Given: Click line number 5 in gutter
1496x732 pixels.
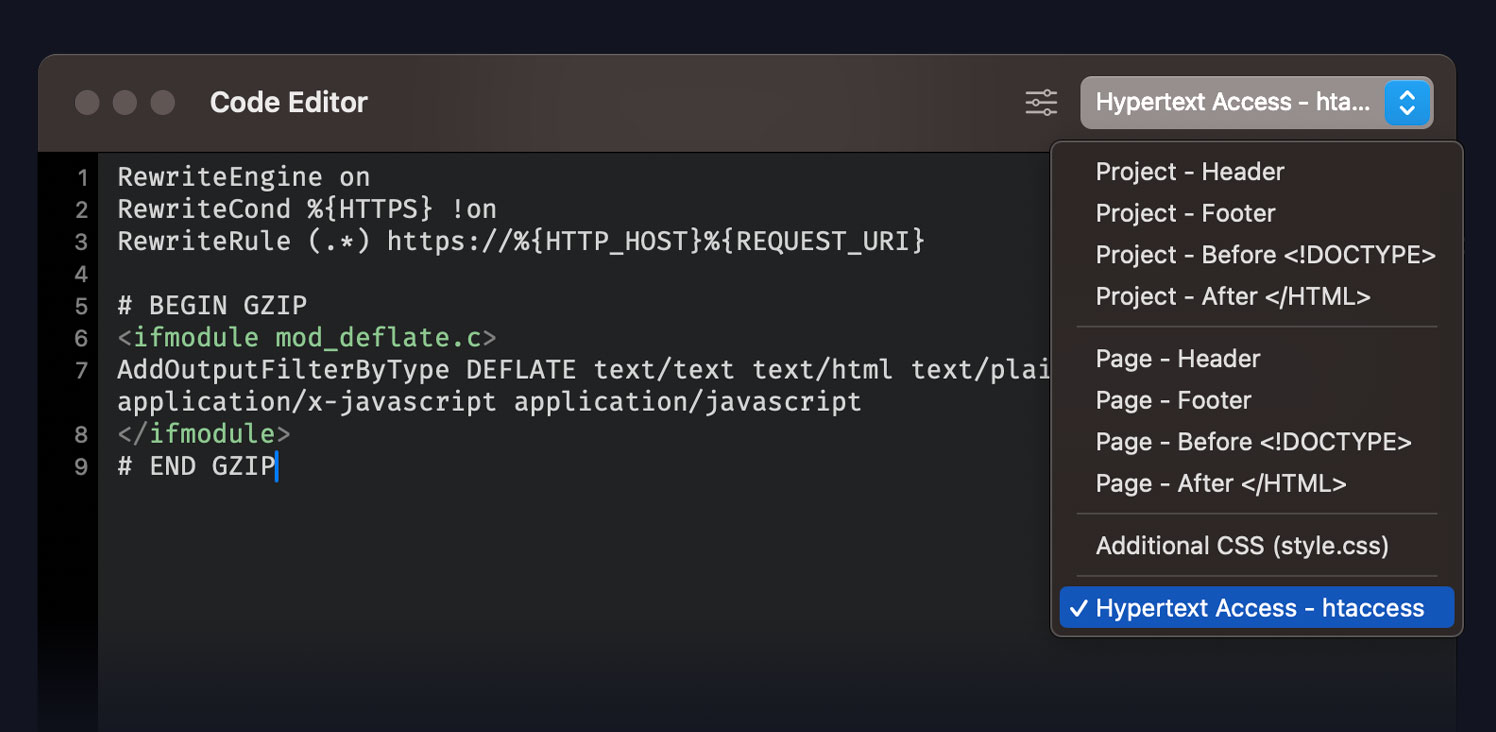Looking at the screenshot, I should pos(81,306).
